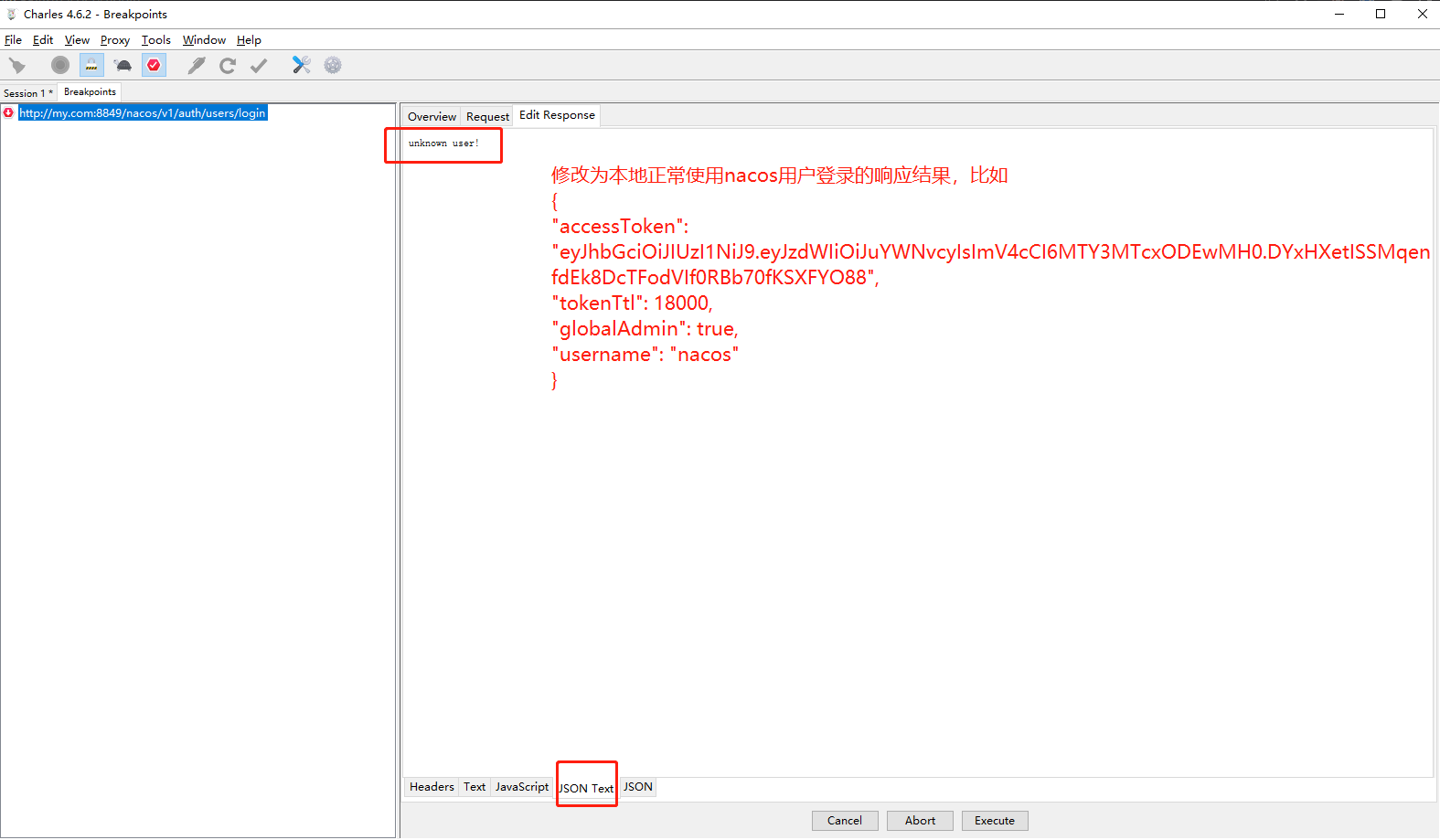
Task: Open the settings gear icon
Action: (333, 65)
